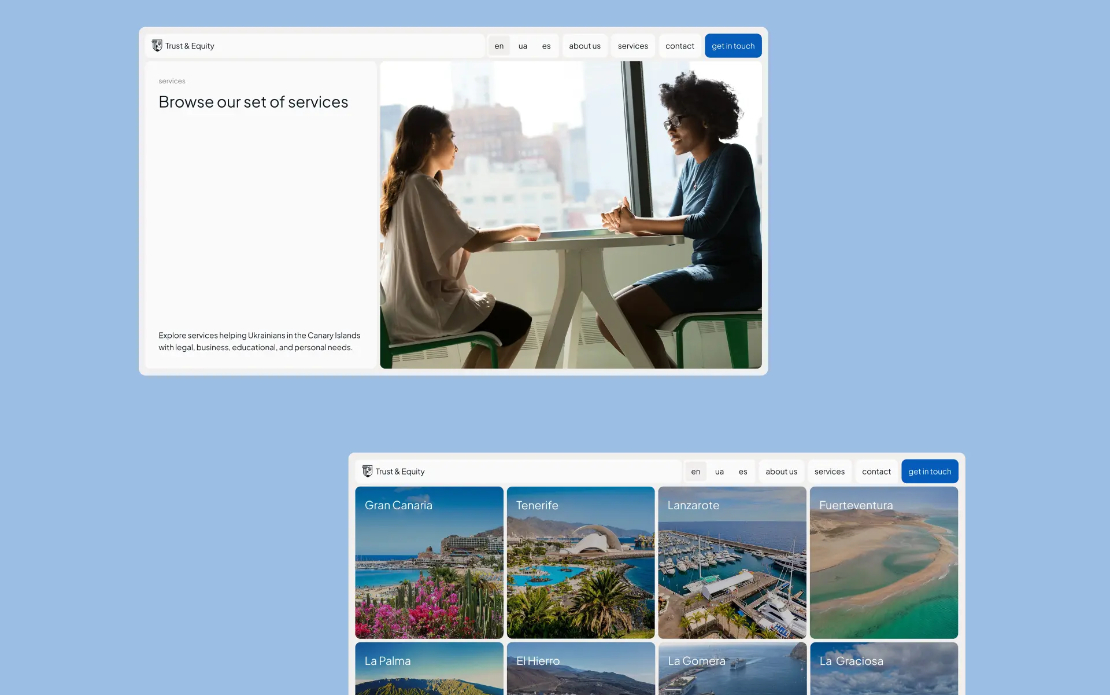1110x695 pixels.
Task: Open 'about us' in the bottom mockup navigation
Action: 782,471
